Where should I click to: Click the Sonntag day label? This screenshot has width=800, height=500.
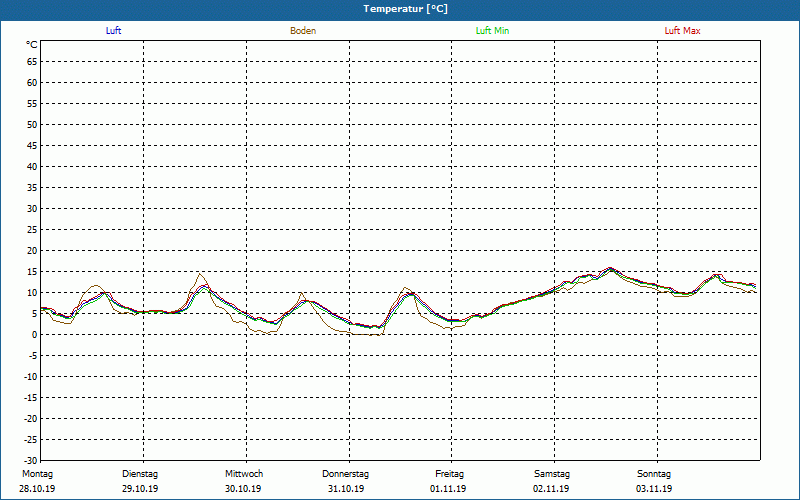[654, 474]
